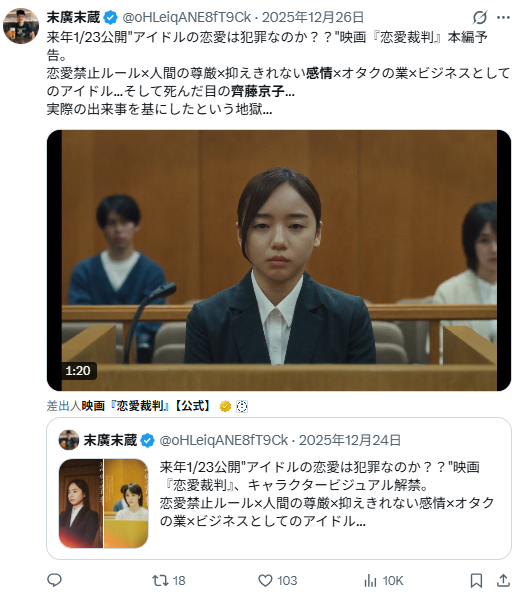522x597 pixels.
Task: Open the 2025年12月26日 post timestamp
Action: (x=313, y=18)
